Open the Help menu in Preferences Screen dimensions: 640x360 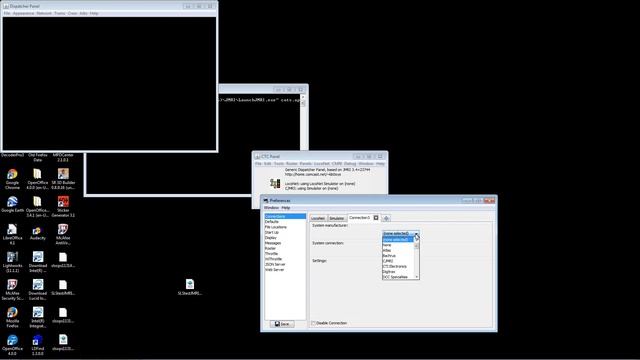pyautogui.click(x=286, y=208)
